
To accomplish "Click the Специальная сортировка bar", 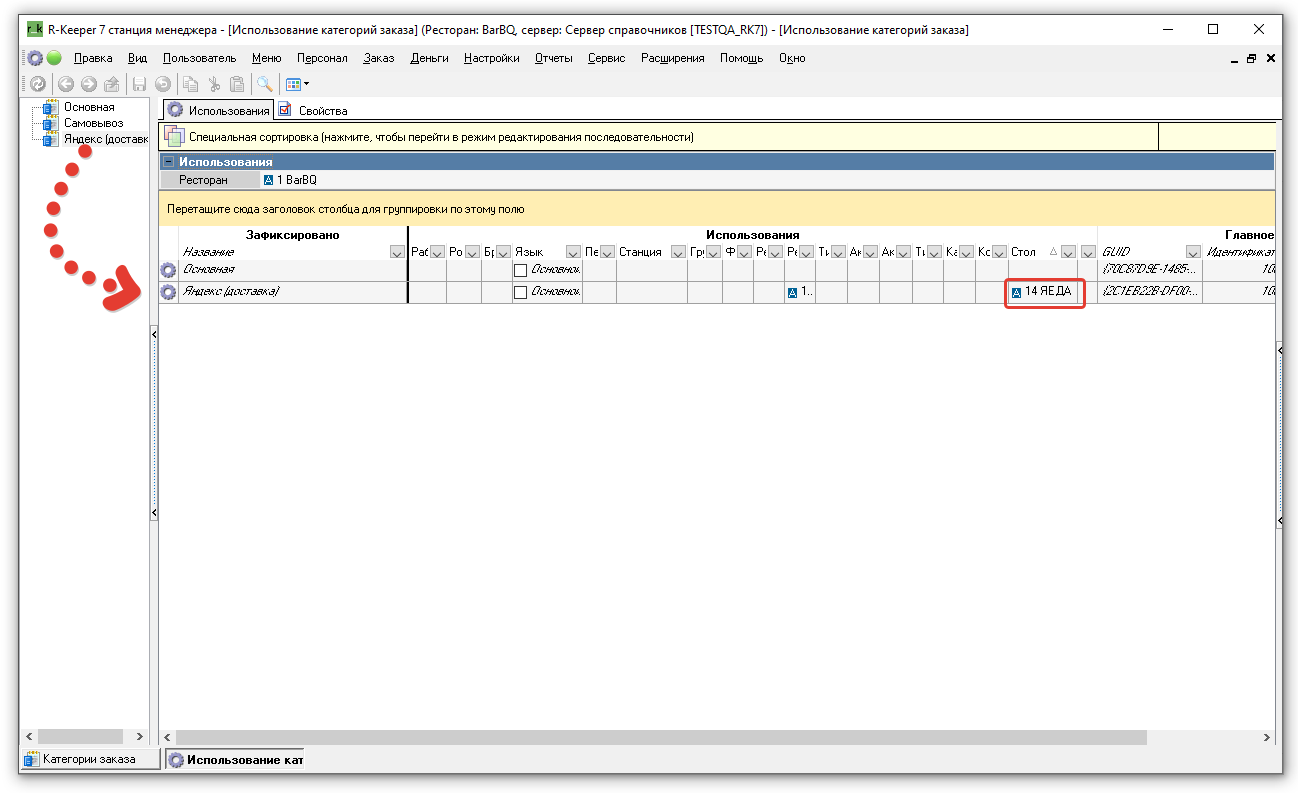I will pyautogui.click(x=660, y=137).
